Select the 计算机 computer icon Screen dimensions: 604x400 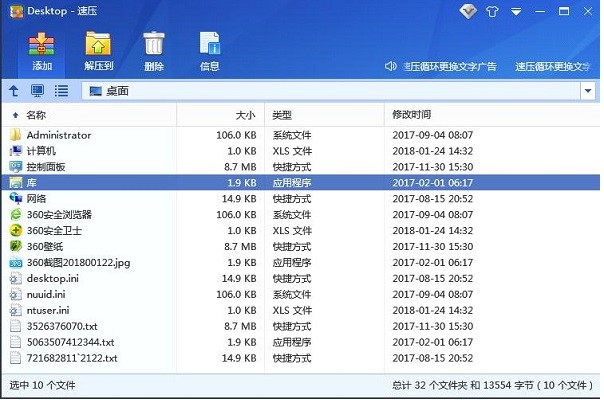pos(15,151)
